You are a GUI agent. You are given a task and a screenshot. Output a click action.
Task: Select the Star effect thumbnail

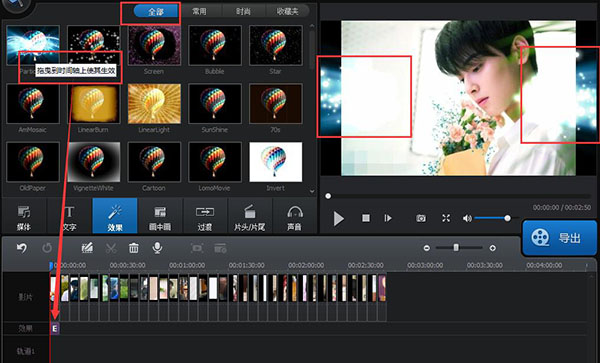(x=276, y=45)
